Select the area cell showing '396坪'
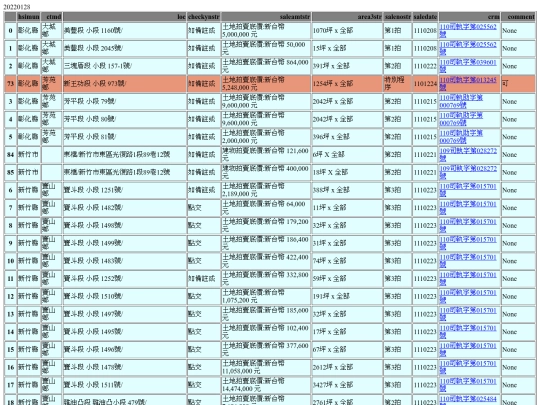Image resolution: width=540 pixels, height=405 pixels. click(347, 137)
